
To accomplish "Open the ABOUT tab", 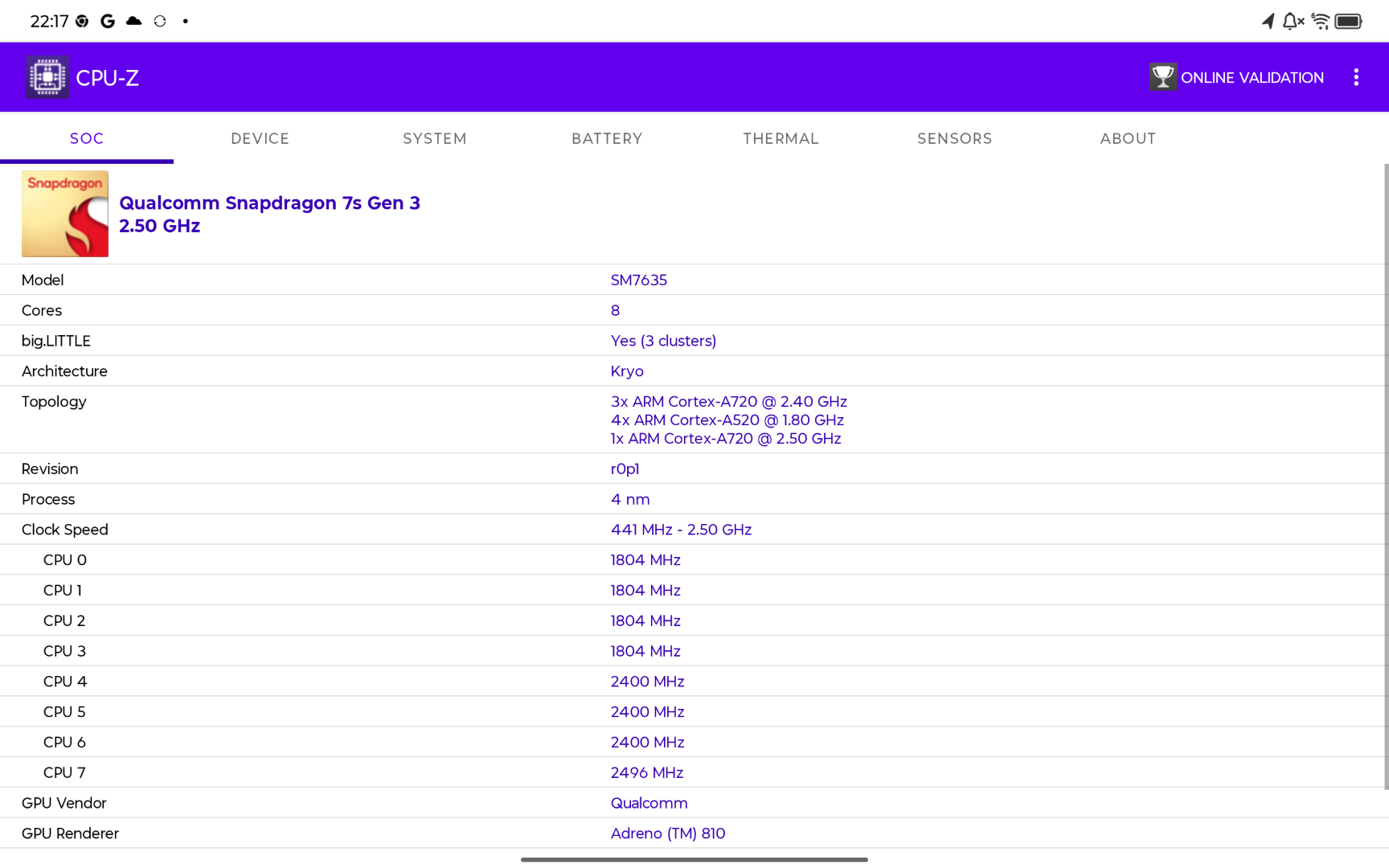I will click(x=1129, y=138).
